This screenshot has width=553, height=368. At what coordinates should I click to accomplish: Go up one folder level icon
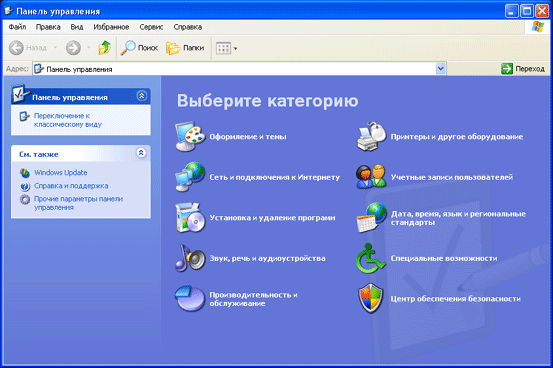click(104, 48)
